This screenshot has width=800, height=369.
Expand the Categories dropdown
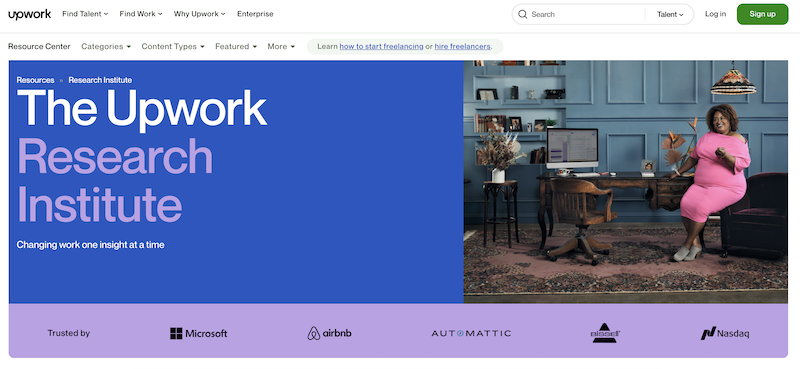tap(106, 46)
